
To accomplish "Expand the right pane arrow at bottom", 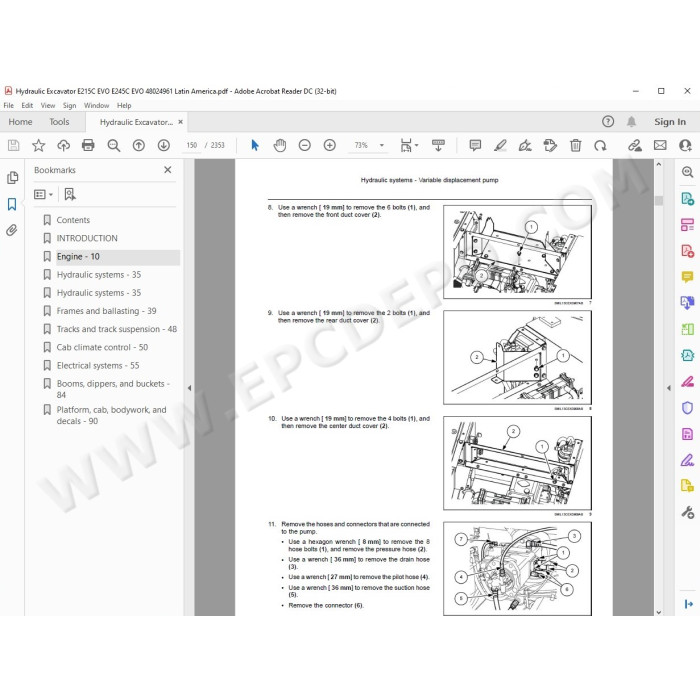I will [x=688, y=604].
